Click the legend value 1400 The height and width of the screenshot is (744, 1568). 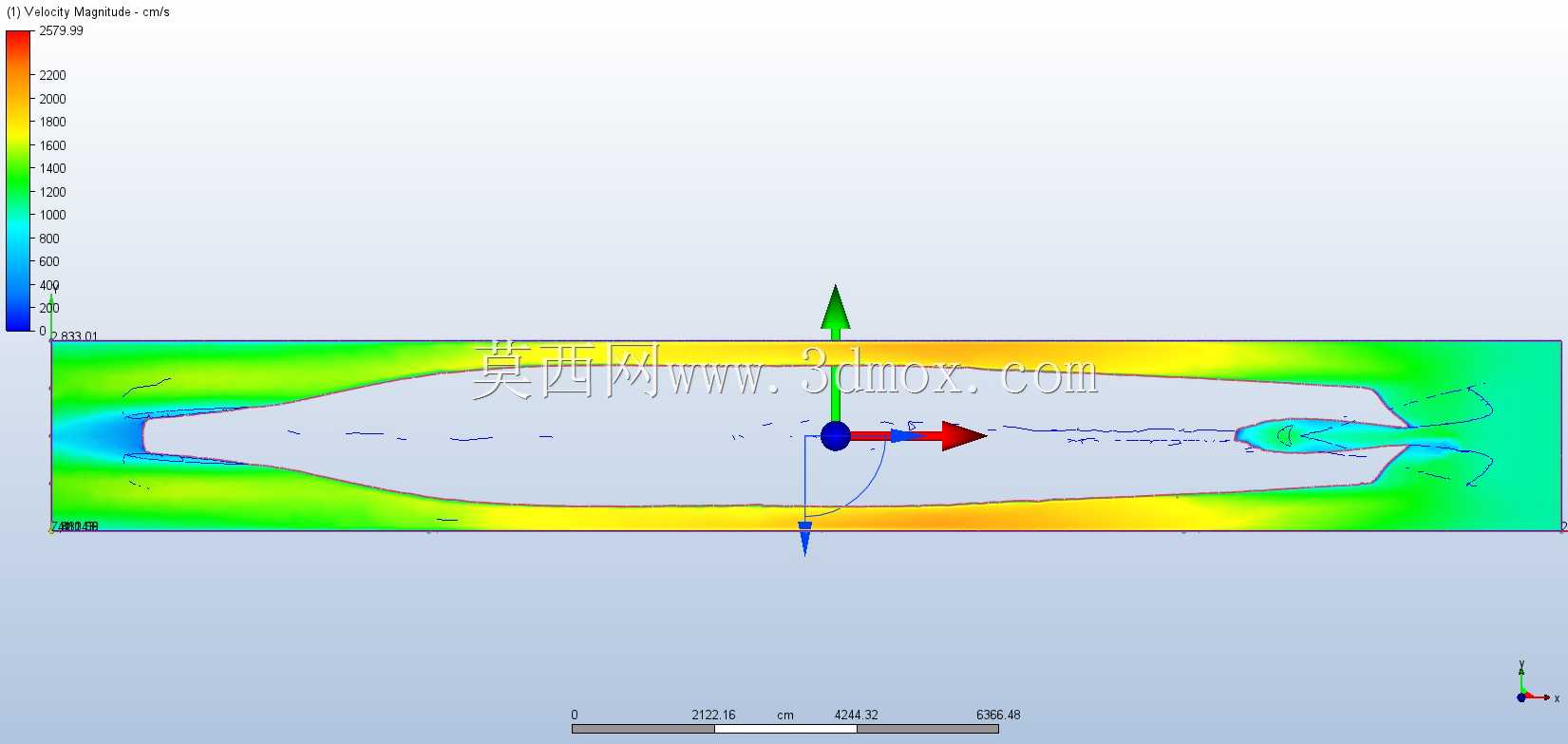52,168
